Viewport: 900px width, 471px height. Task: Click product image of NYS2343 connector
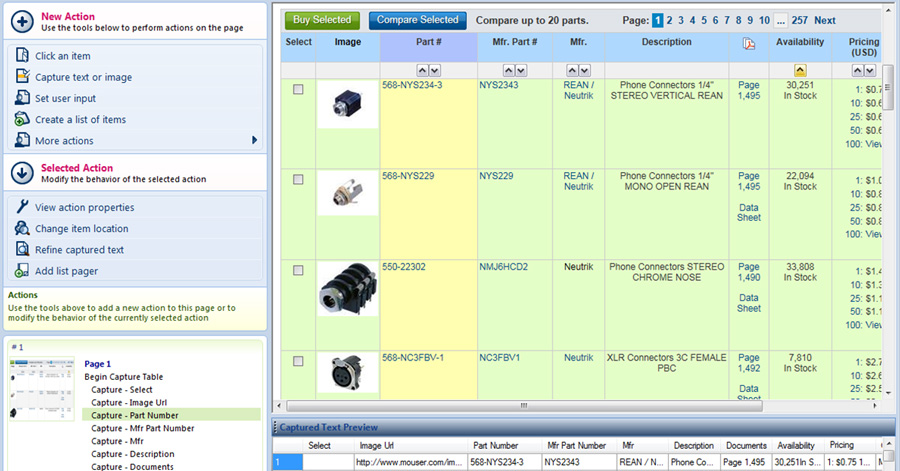coord(347,104)
